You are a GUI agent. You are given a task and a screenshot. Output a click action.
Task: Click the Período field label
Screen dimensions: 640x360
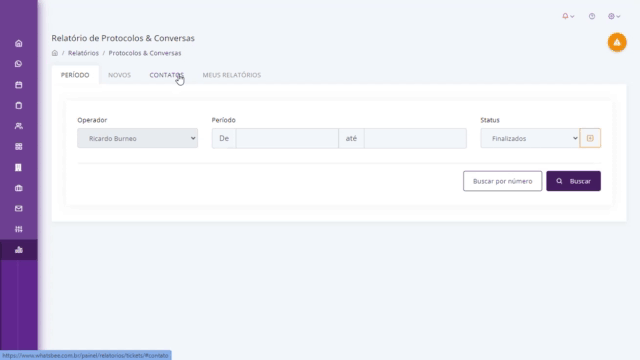click(x=224, y=120)
